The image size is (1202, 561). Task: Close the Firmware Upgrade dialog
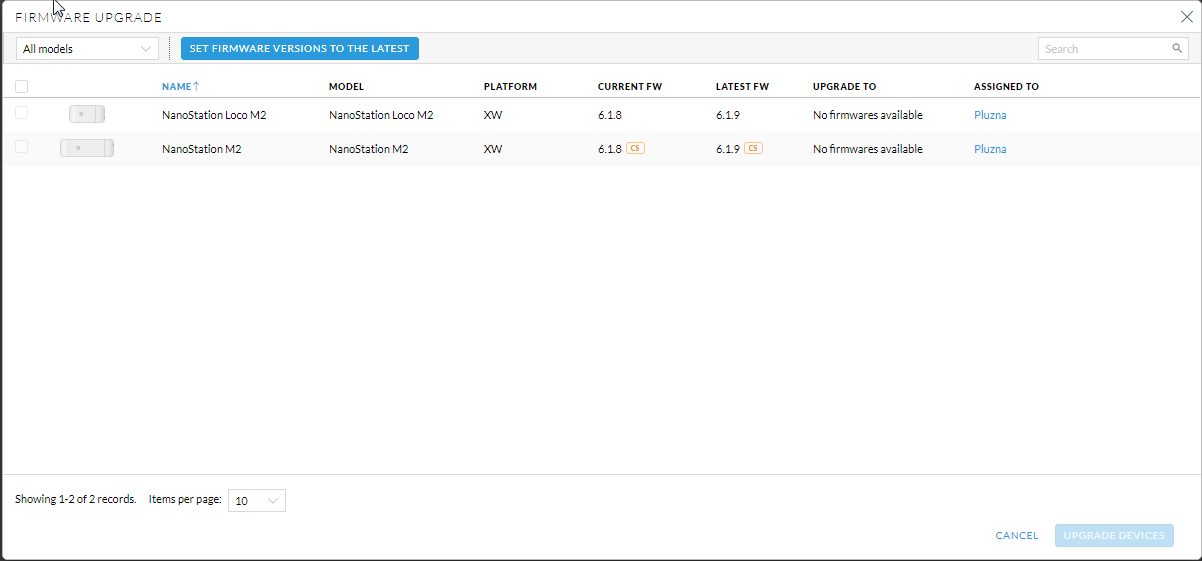coord(1186,16)
